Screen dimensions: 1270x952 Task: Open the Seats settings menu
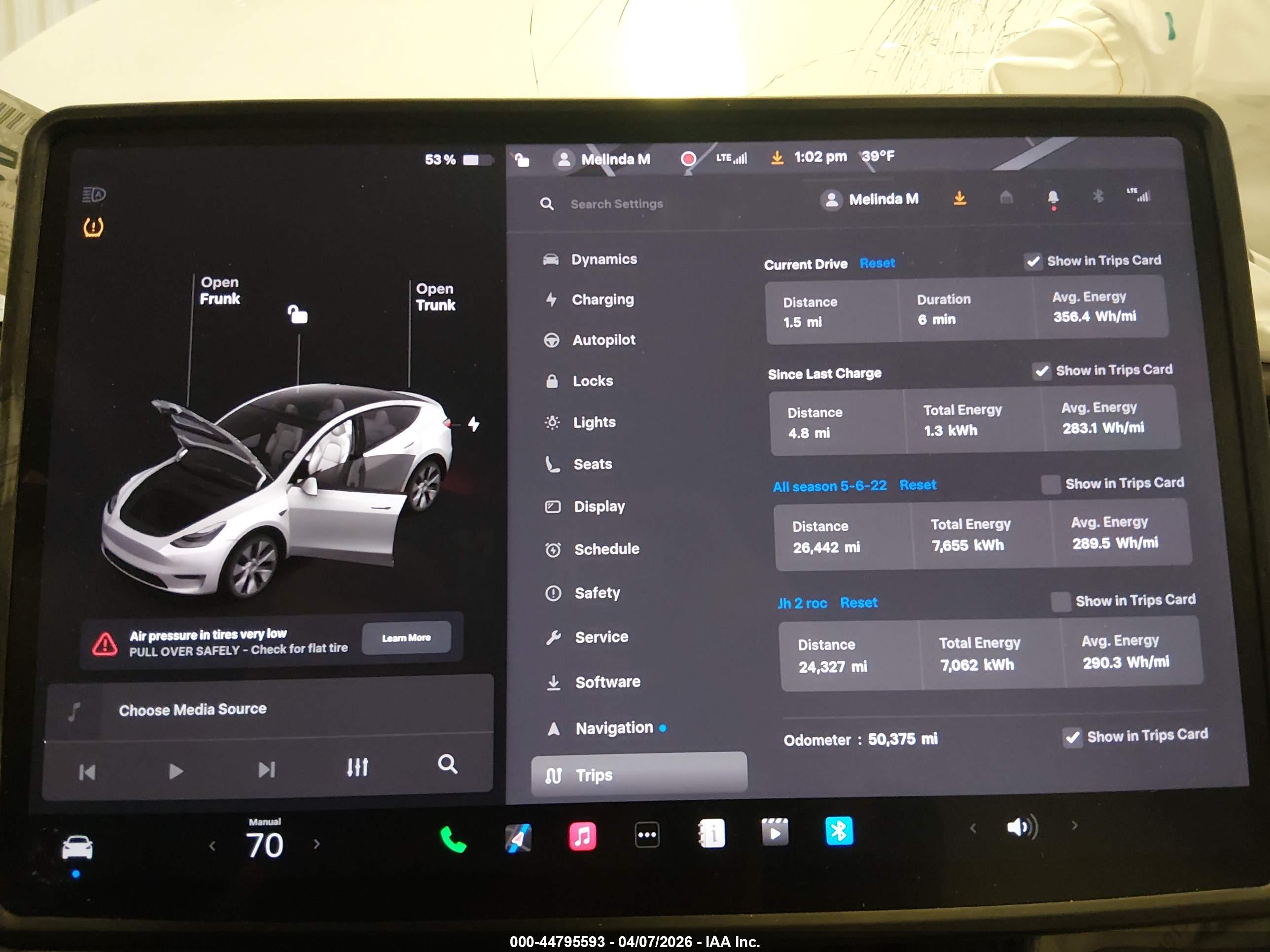point(579,464)
